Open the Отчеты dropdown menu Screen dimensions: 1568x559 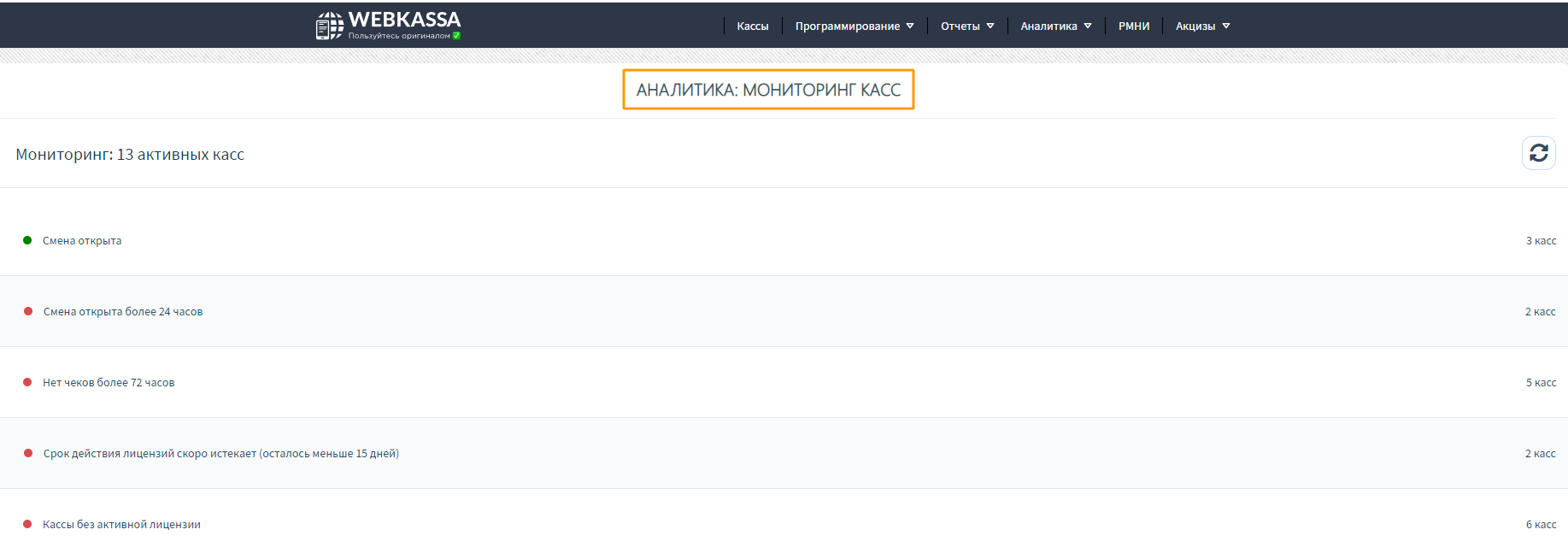tap(966, 26)
